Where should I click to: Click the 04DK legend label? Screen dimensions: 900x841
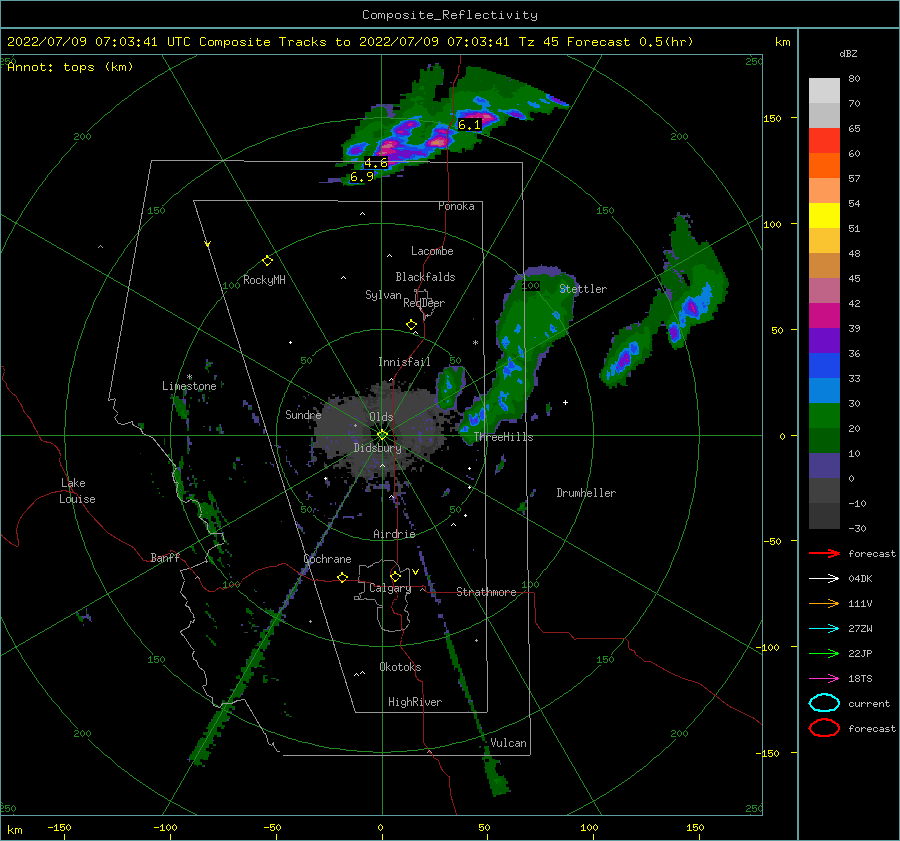tap(860, 579)
